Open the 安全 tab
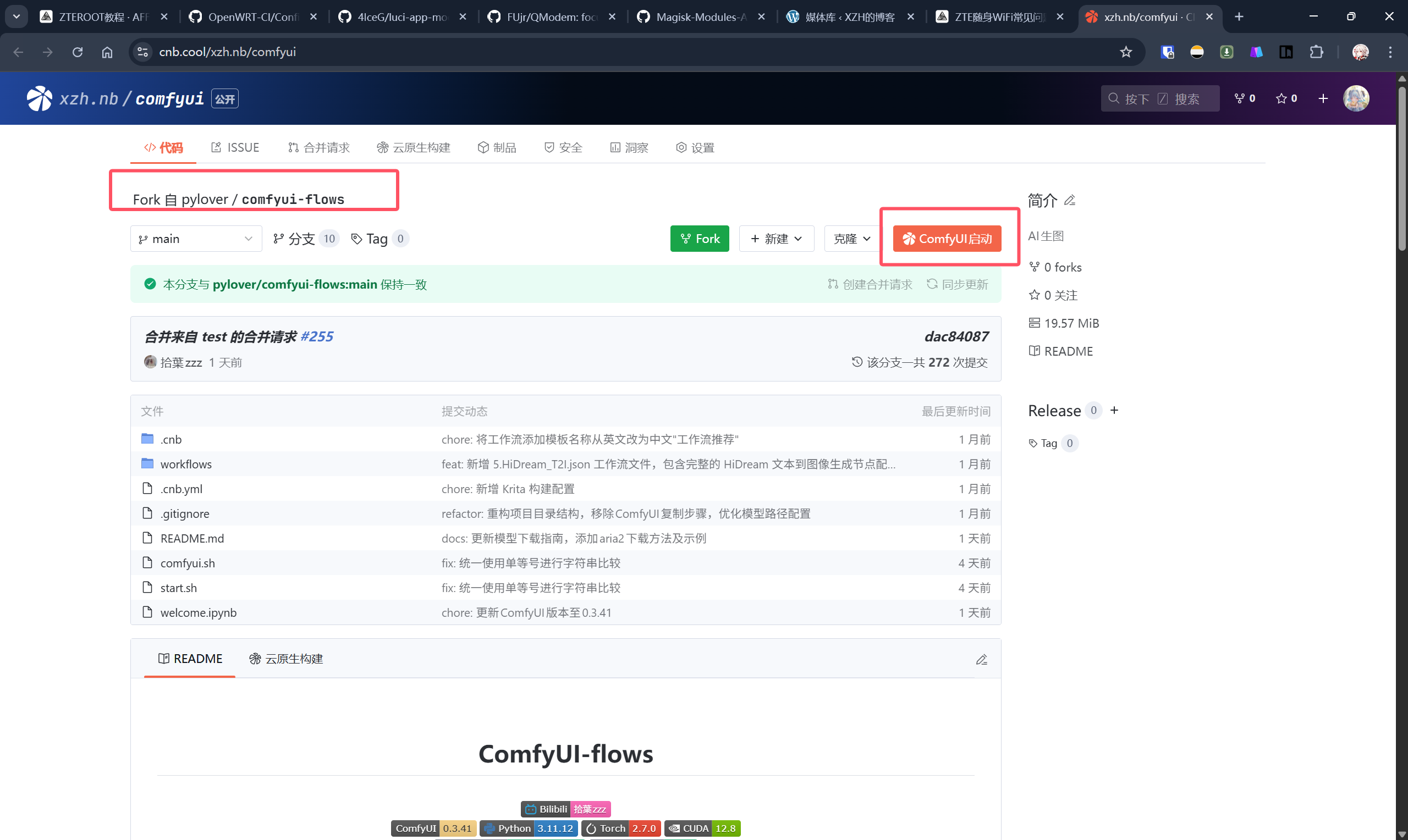The image size is (1408, 840). tap(563, 148)
